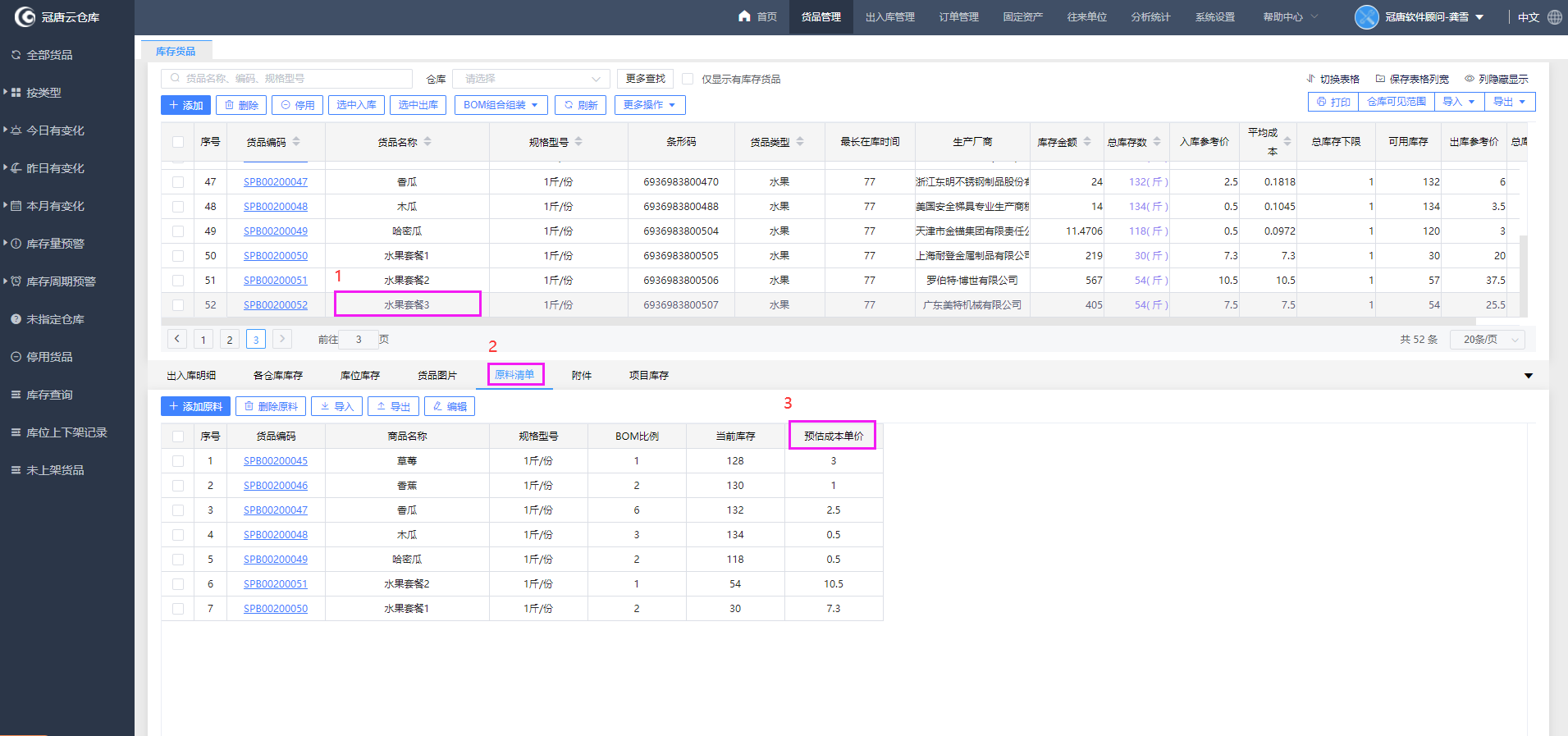Viewport: 1568px width, 736px height.
Task: Open the 仓库 请选择 dropdown
Action: pyautogui.click(x=531, y=79)
